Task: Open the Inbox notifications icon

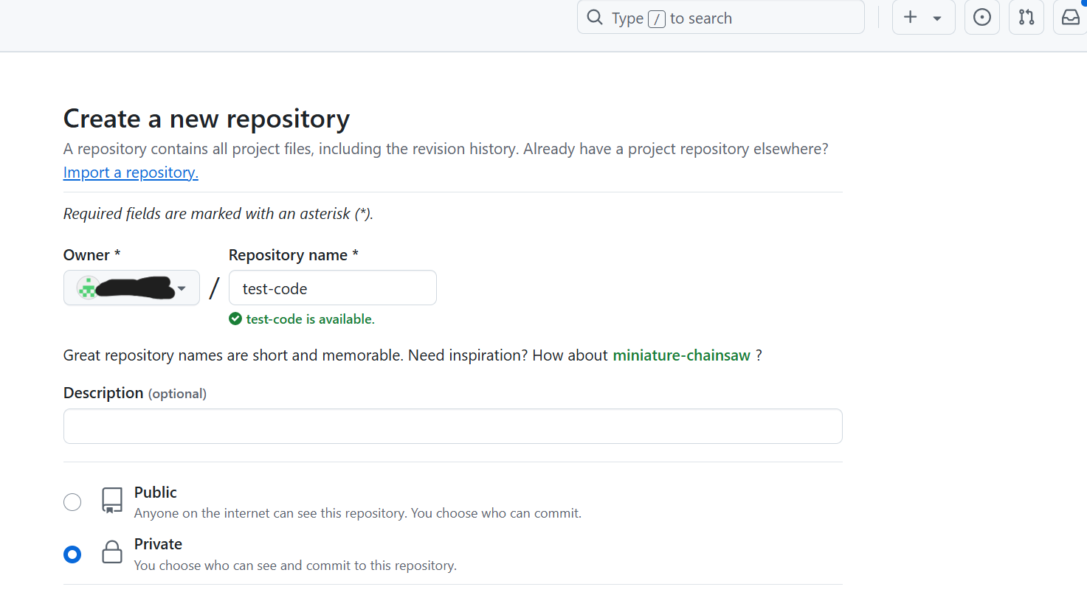Action: point(1071,17)
